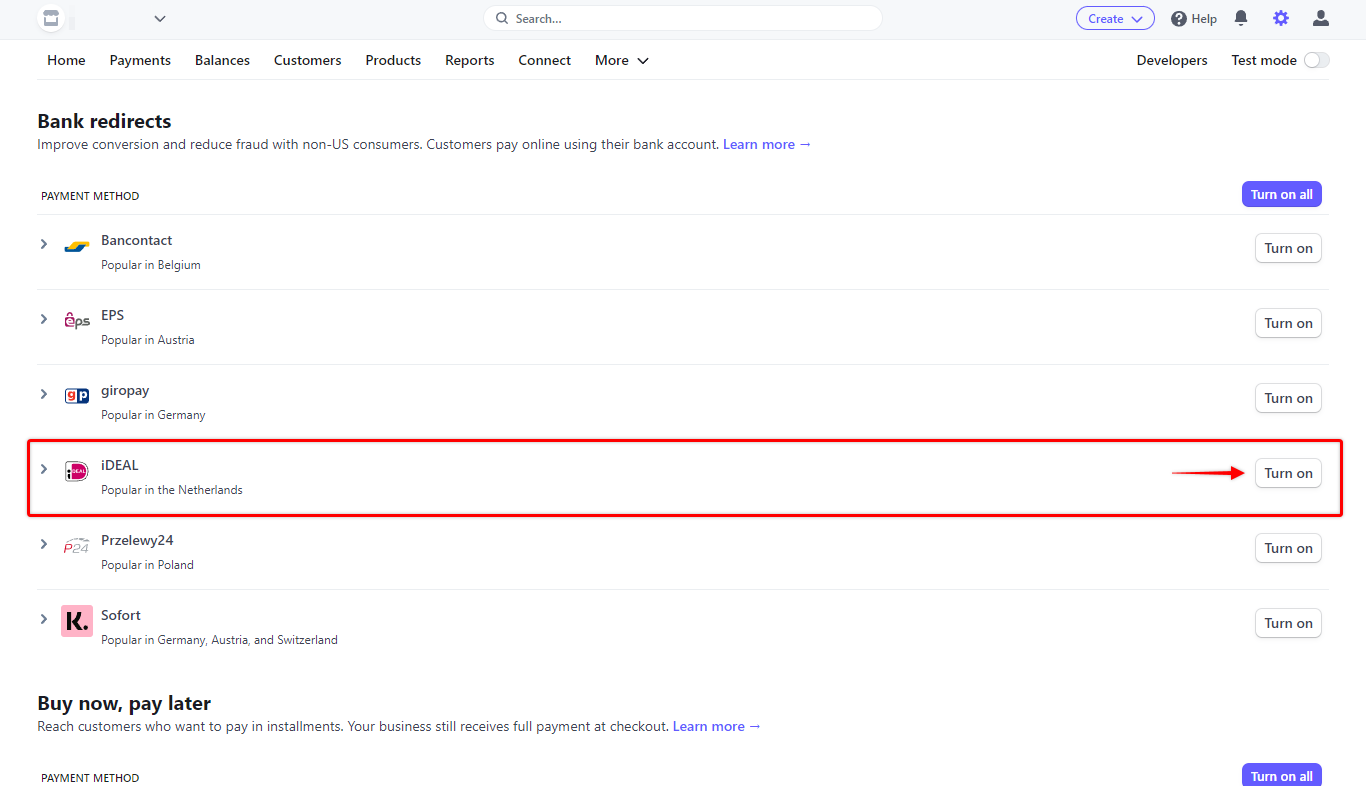The image size is (1366, 786).
Task: Click the Przelewy24 logo
Action: click(x=77, y=546)
